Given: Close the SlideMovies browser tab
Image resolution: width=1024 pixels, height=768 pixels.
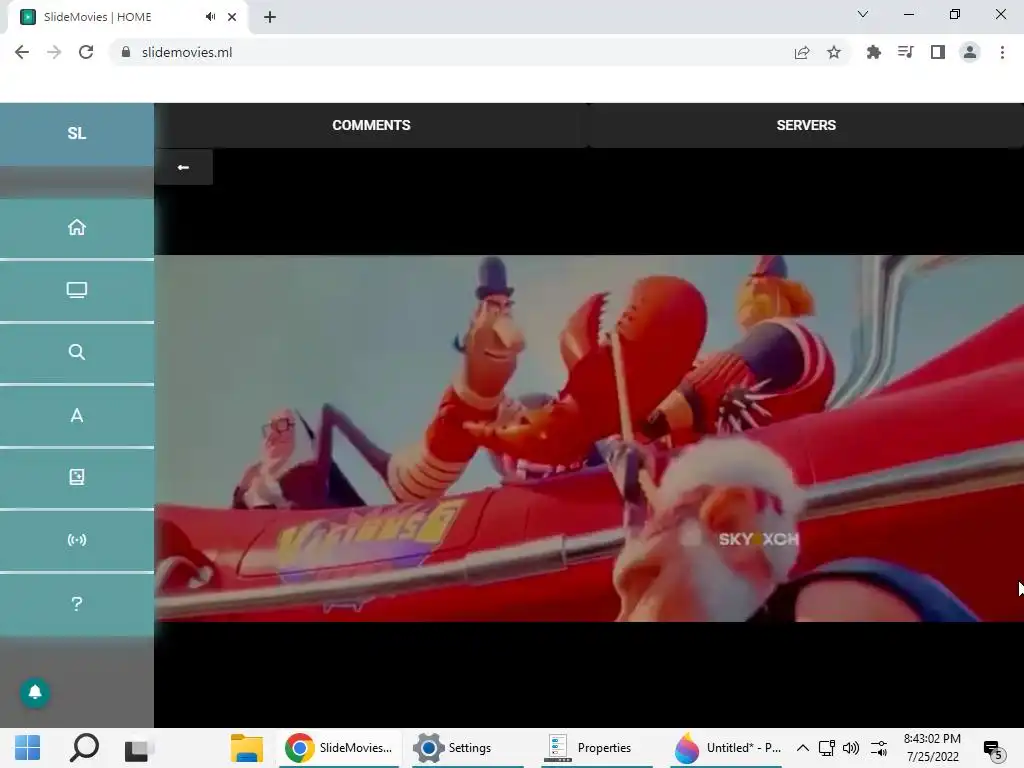Looking at the screenshot, I should tap(232, 17).
